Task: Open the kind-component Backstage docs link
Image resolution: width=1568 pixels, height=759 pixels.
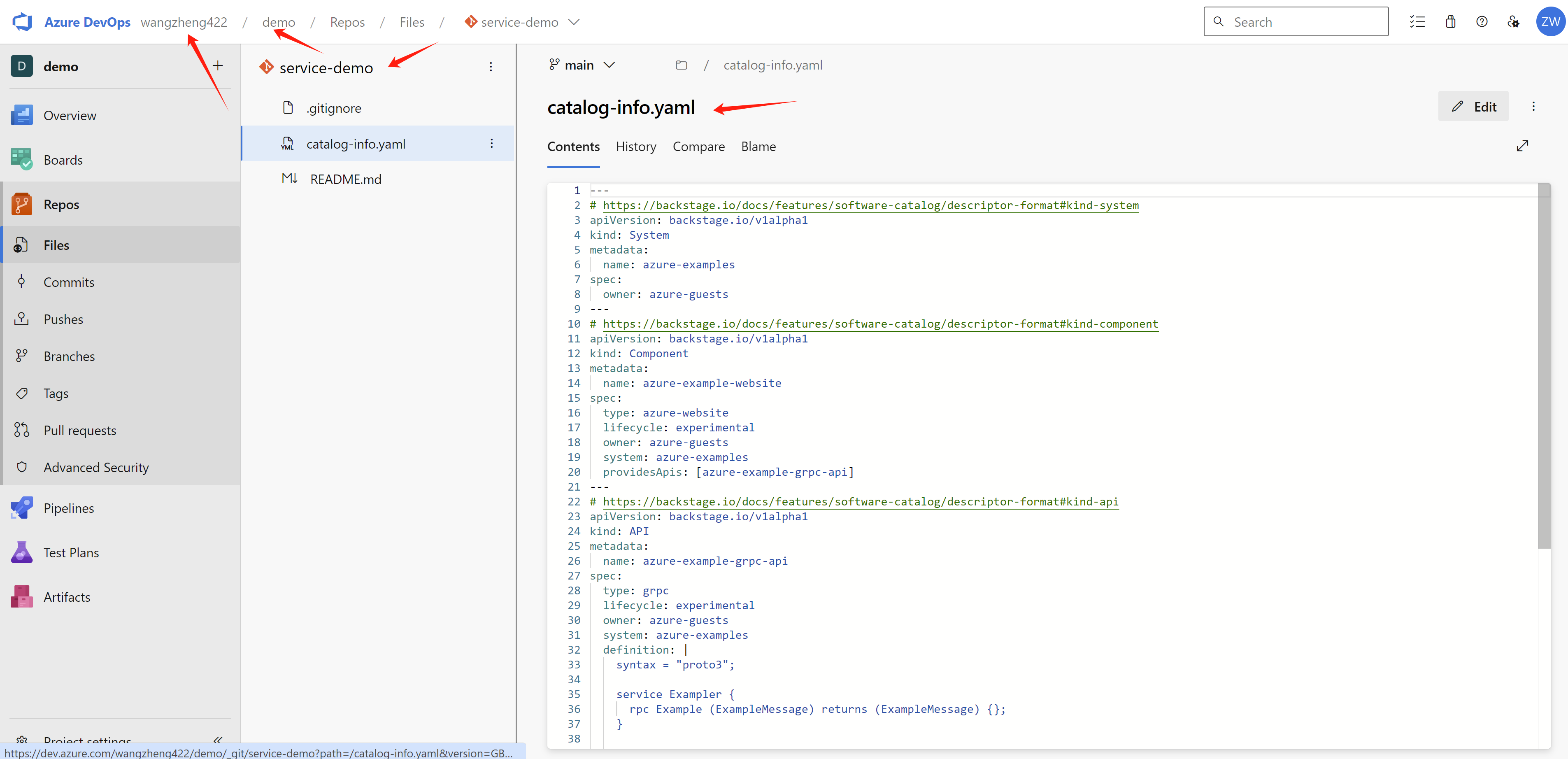Action: tap(880, 324)
